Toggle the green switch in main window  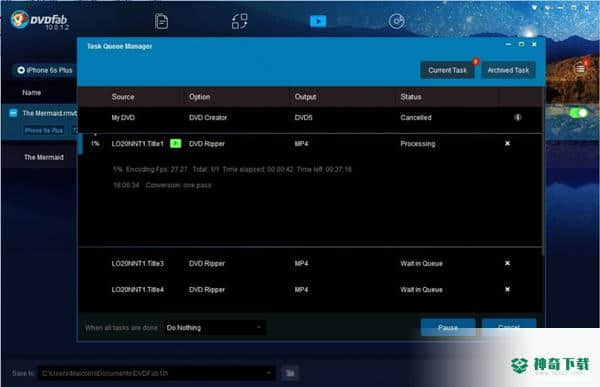pos(578,113)
